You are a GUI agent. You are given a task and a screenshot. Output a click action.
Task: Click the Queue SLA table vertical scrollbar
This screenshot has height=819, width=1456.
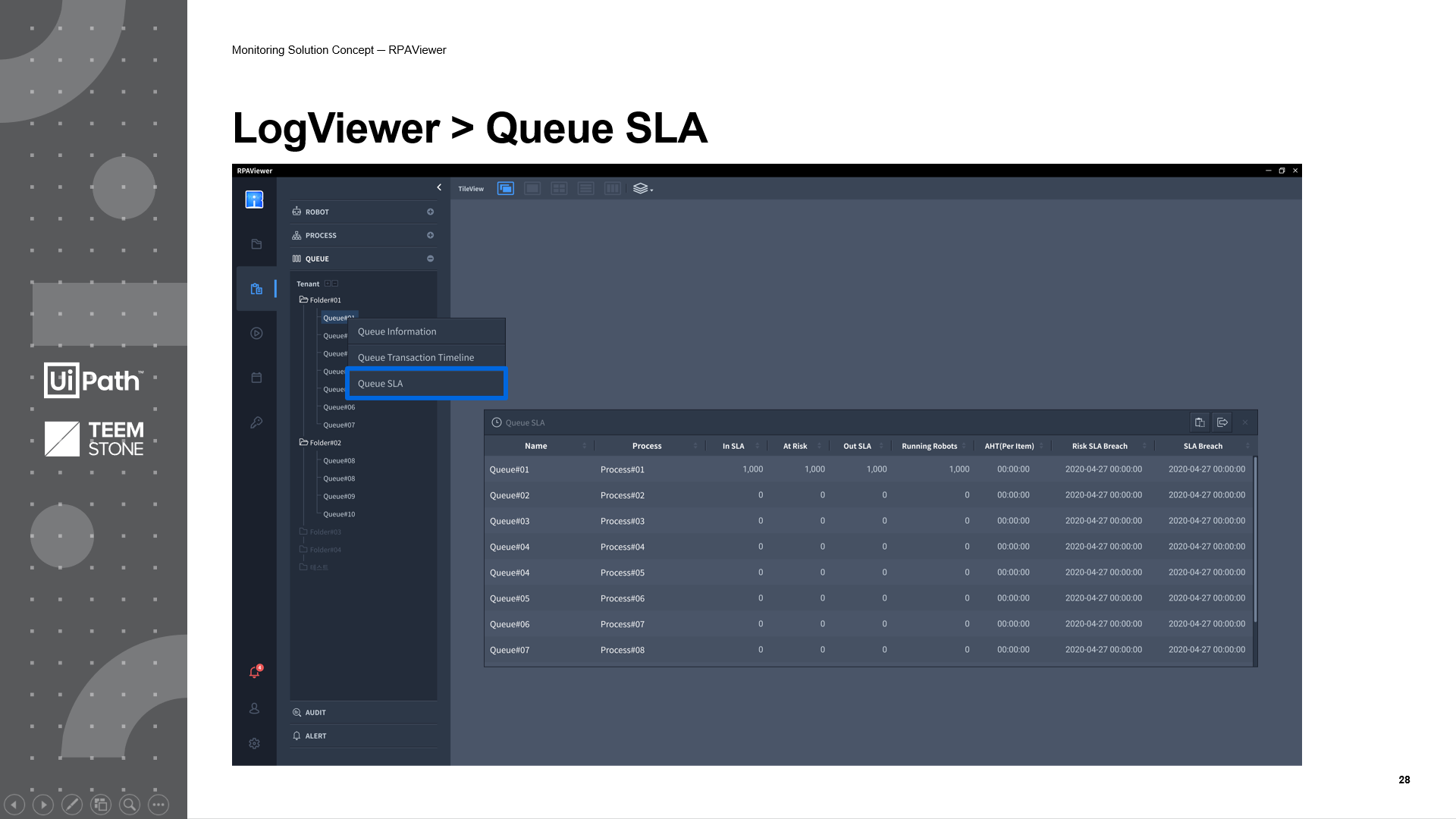click(x=1255, y=540)
